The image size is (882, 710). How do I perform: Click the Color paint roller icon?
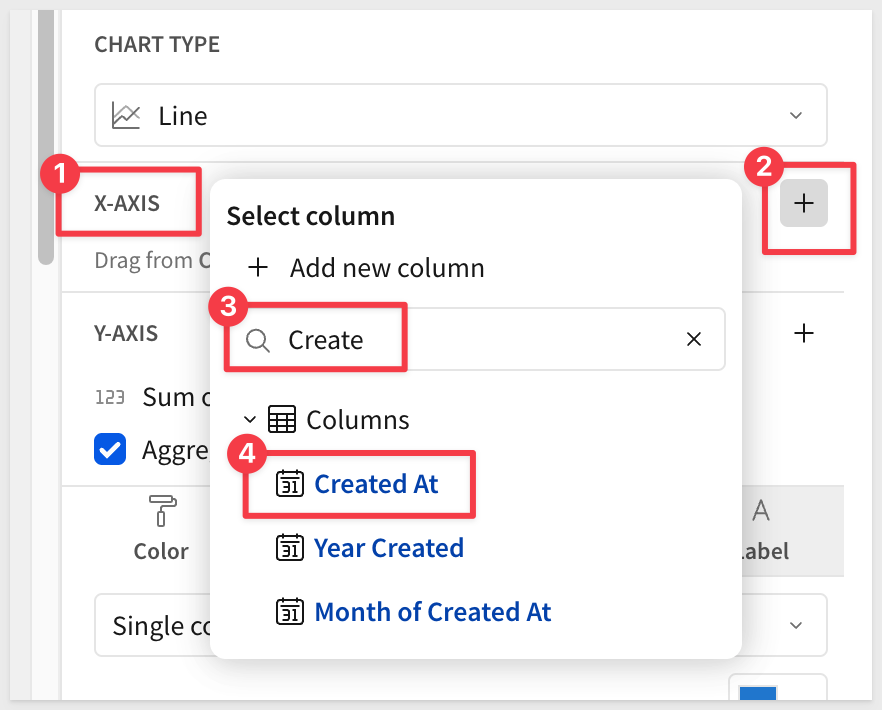coord(161,511)
